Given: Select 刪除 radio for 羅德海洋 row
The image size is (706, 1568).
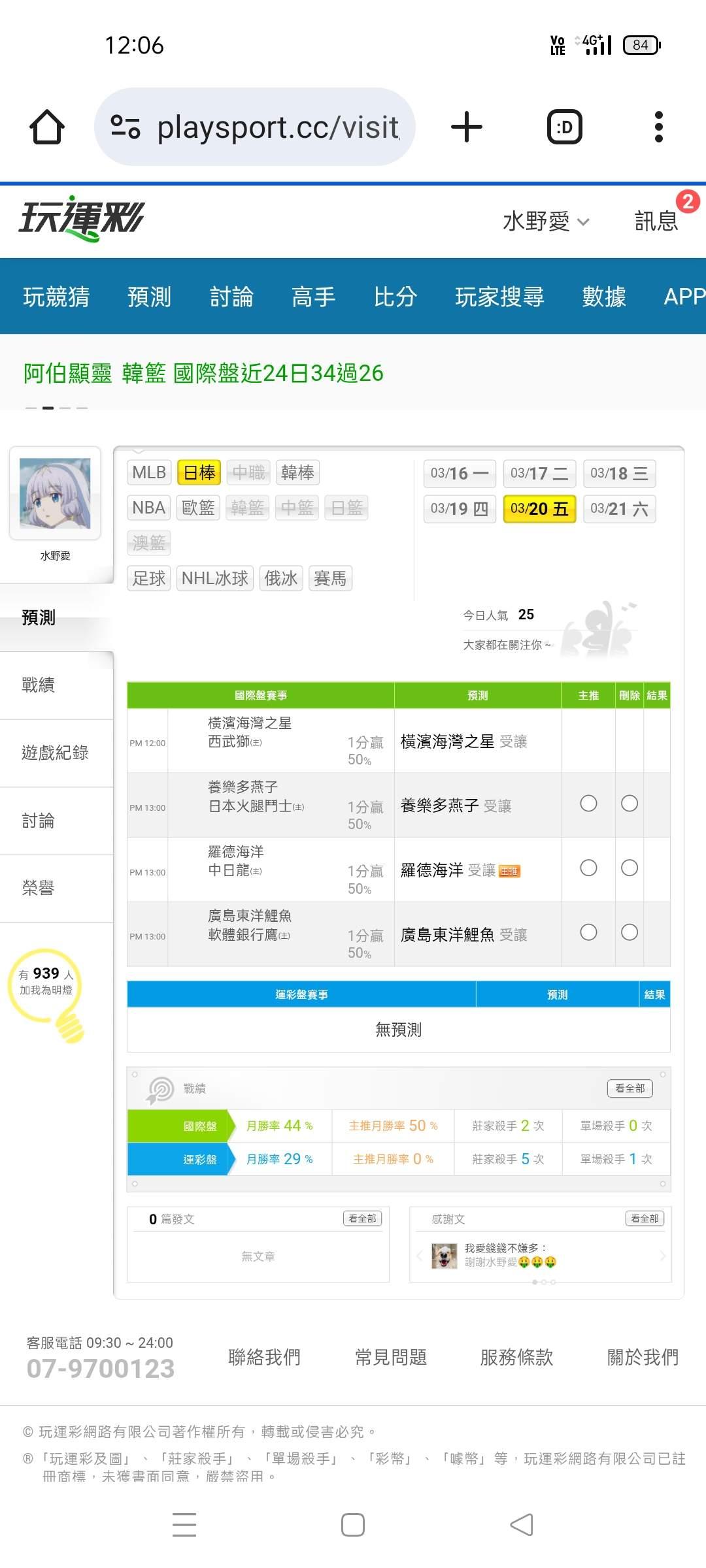Looking at the screenshot, I should pos(630,868).
